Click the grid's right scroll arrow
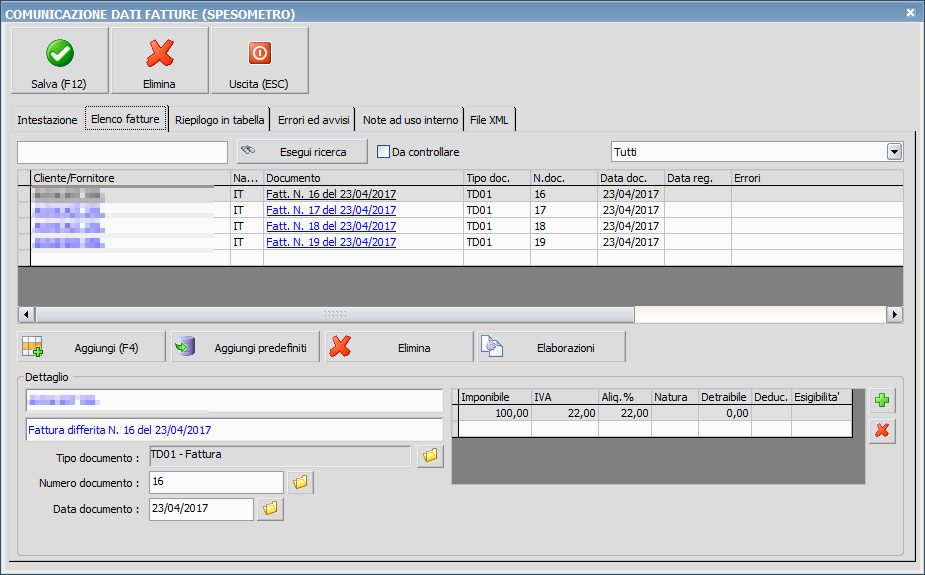 coord(894,314)
